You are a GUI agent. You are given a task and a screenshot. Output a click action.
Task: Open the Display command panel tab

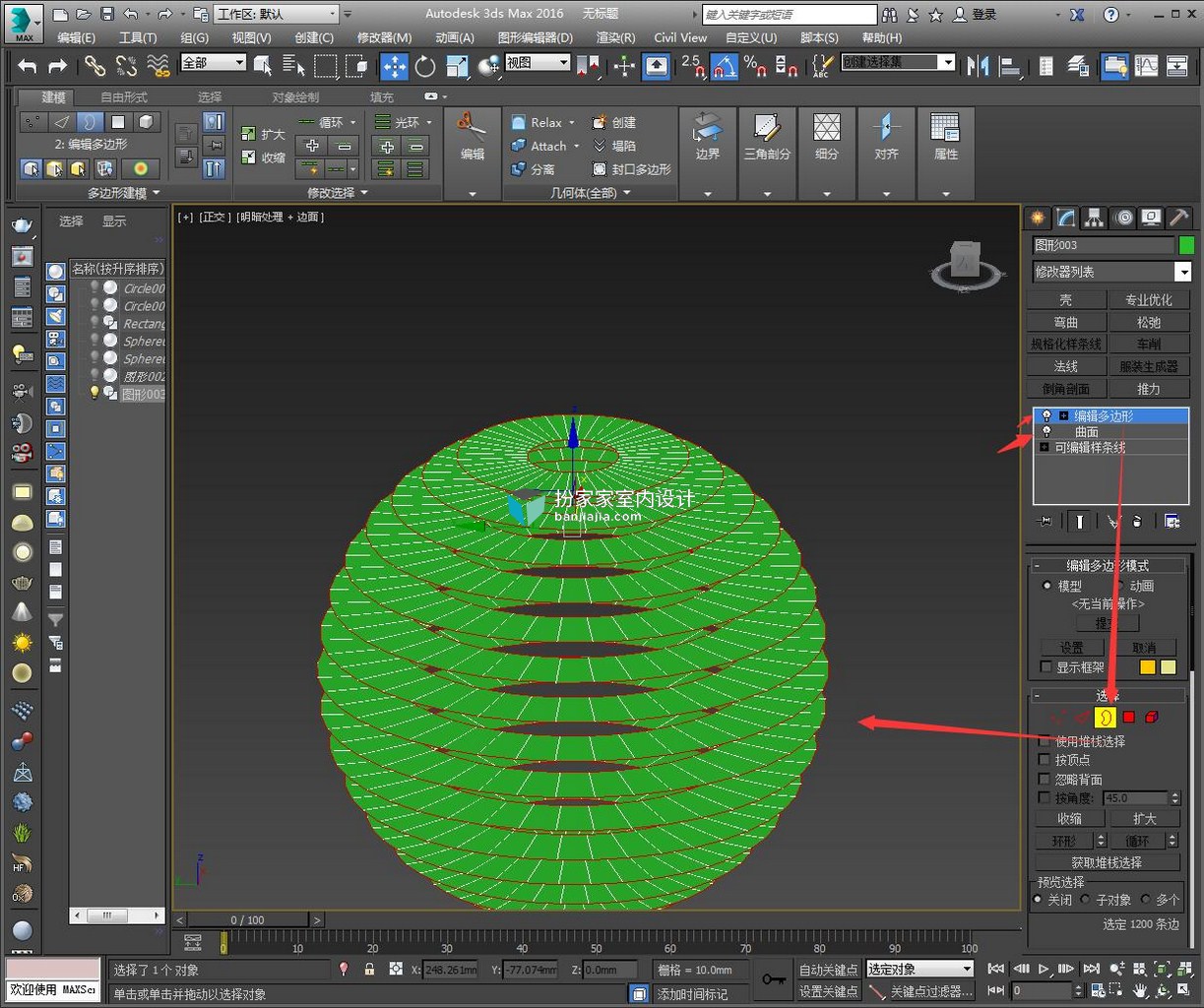pos(1151,218)
